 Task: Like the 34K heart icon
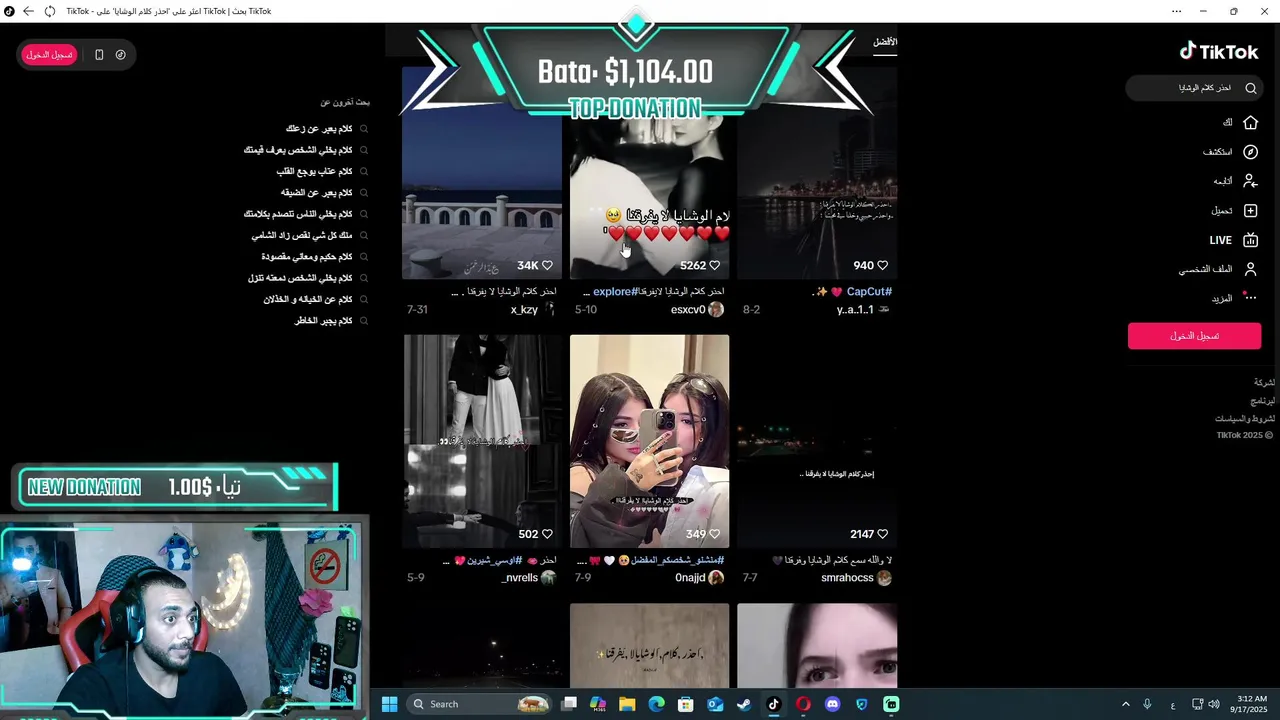(547, 266)
